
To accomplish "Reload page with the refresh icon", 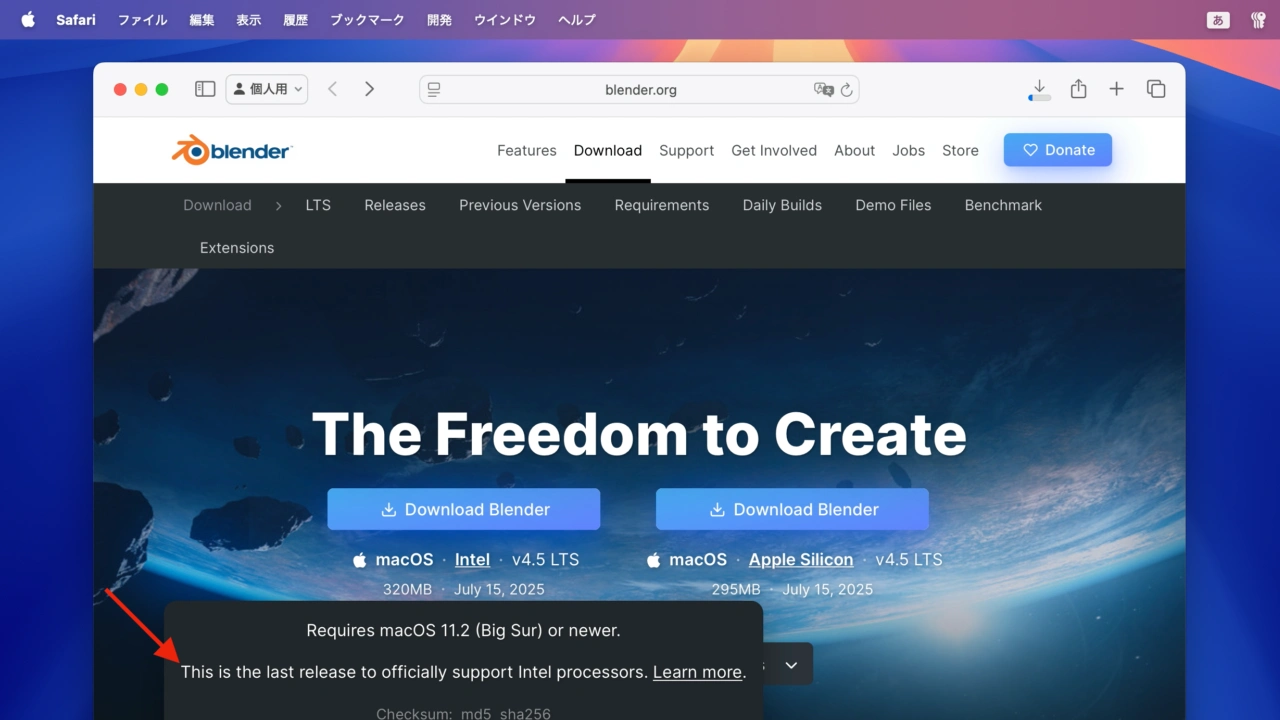I will coord(846,90).
